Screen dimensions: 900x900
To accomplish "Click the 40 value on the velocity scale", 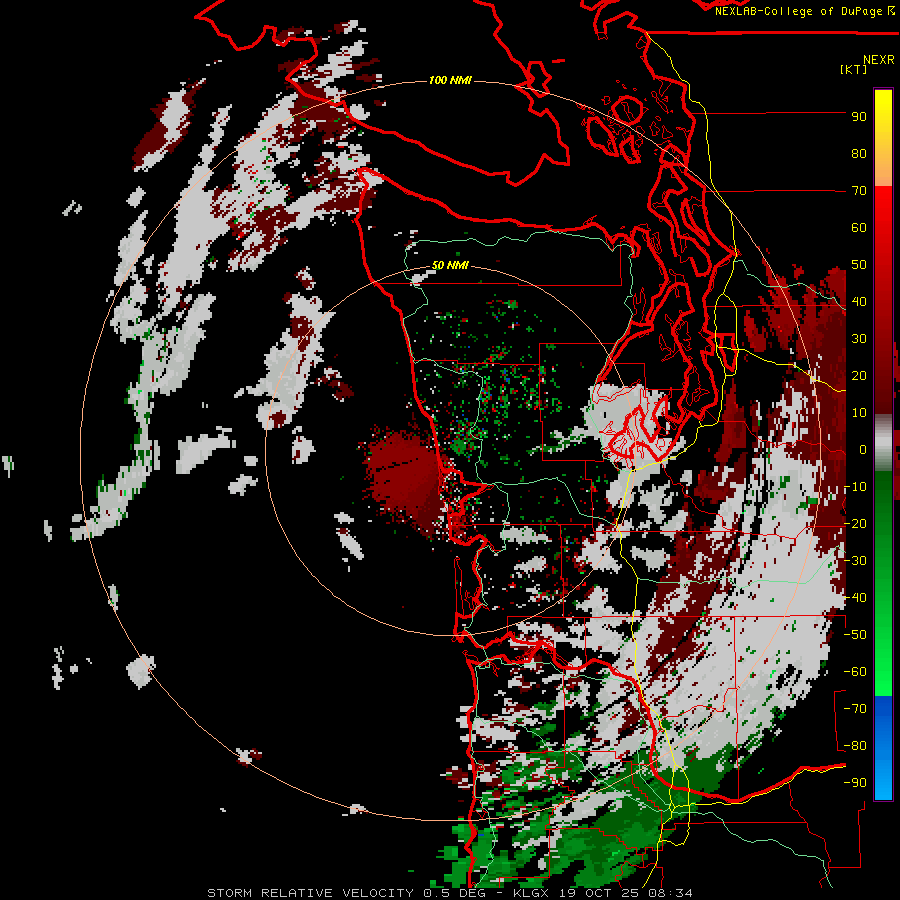I will tap(859, 301).
